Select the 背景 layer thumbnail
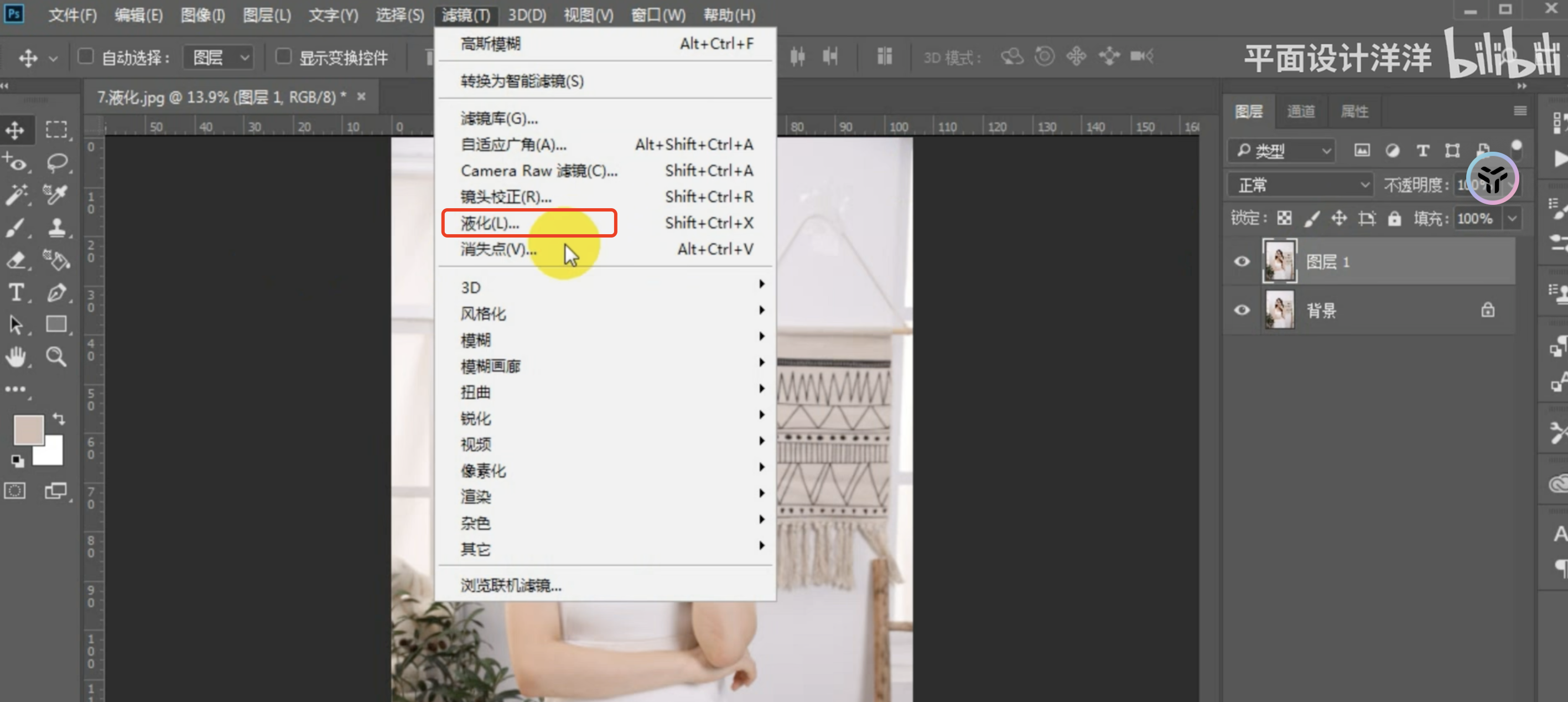1568x702 pixels. (x=1280, y=311)
